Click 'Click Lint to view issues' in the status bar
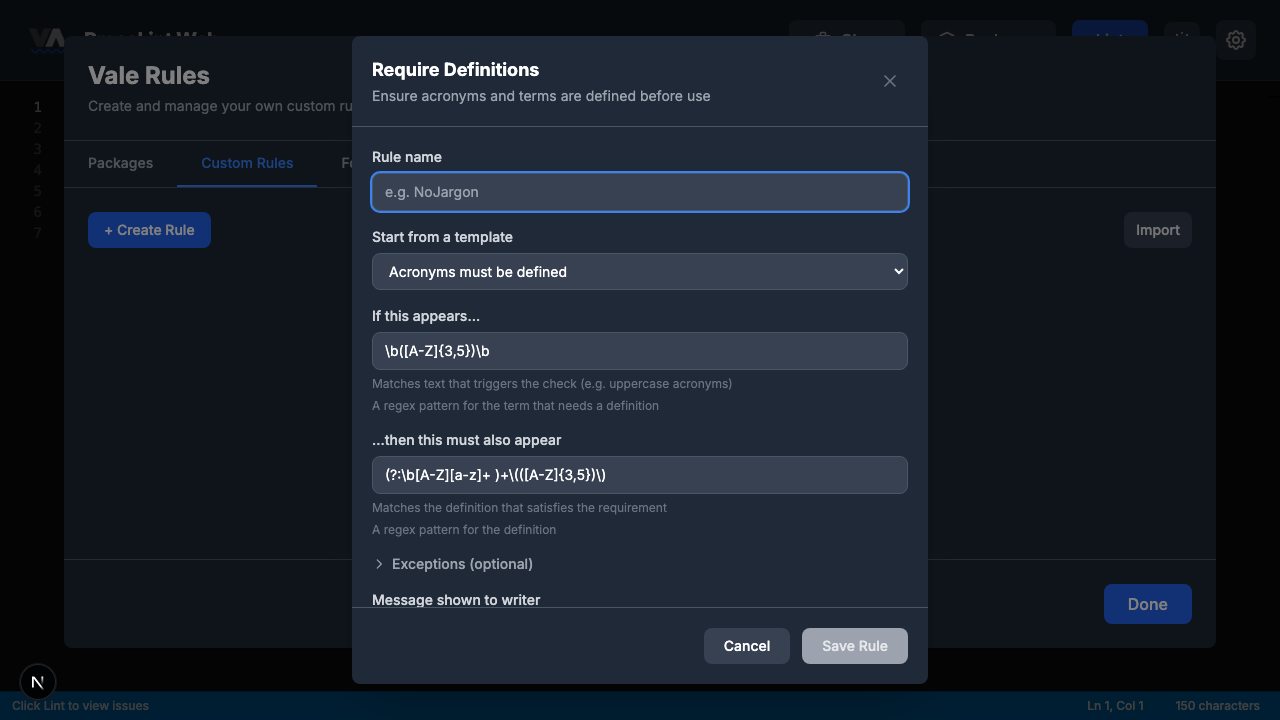The height and width of the screenshot is (720, 1280). pos(80,706)
